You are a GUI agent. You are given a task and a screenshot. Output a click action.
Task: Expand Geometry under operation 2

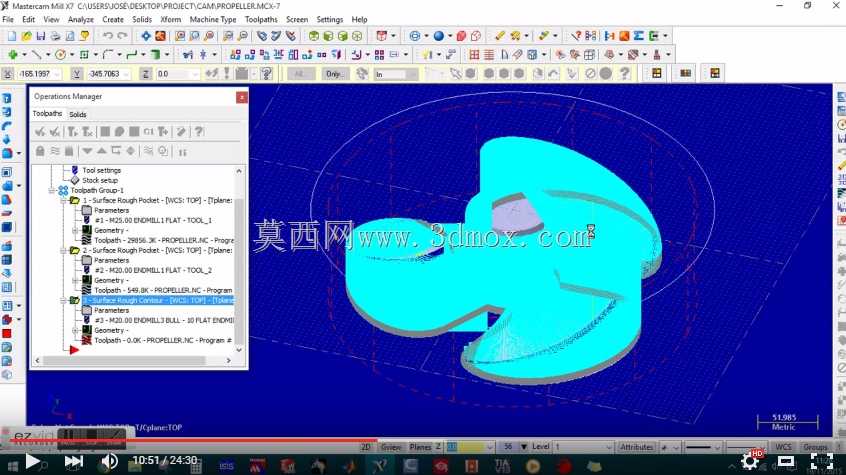pyautogui.click(x=75, y=281)
